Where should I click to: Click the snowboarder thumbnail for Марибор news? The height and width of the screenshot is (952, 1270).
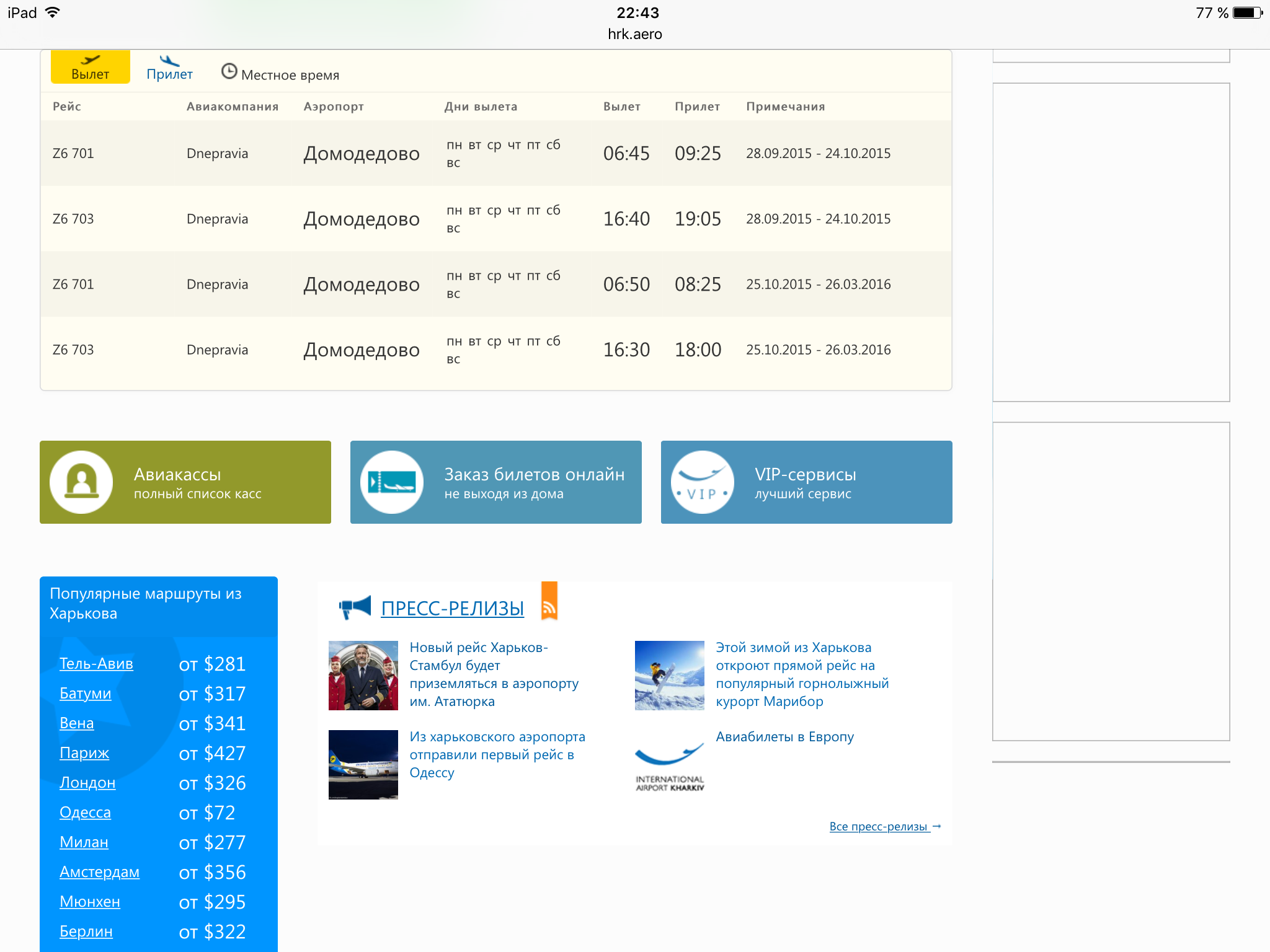[x=670, y=676]
